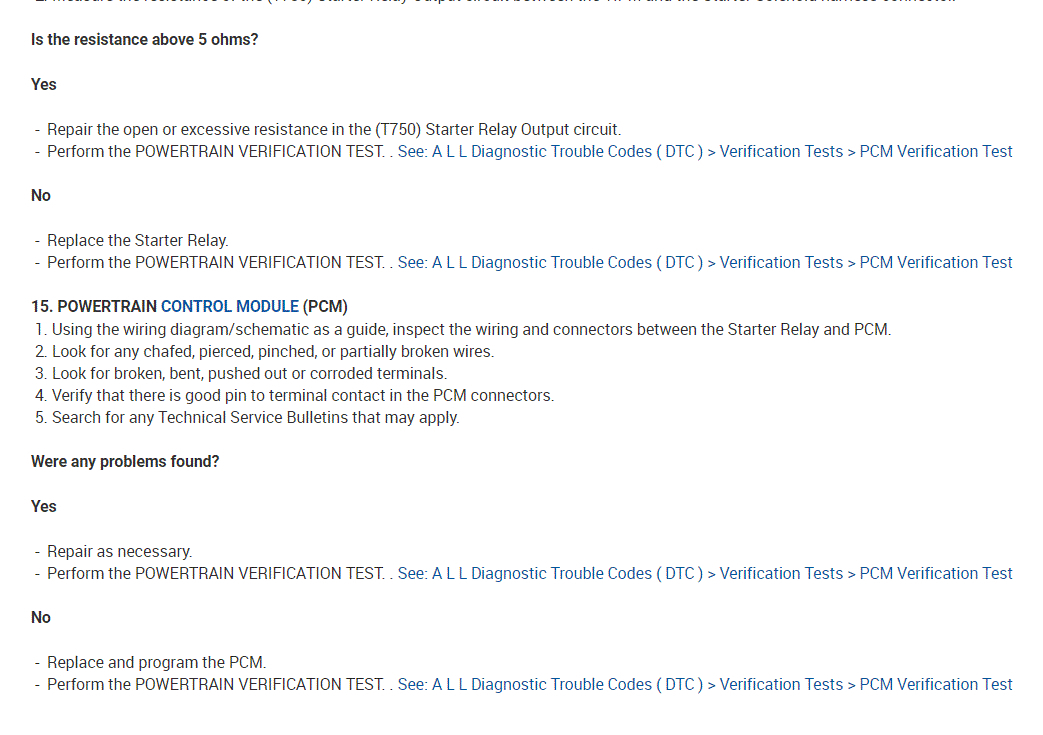The height and width of the screenshot is (735, 1043).
Task: Click "No" above "Replace the Starter Relay"
Action: [41, 196]
